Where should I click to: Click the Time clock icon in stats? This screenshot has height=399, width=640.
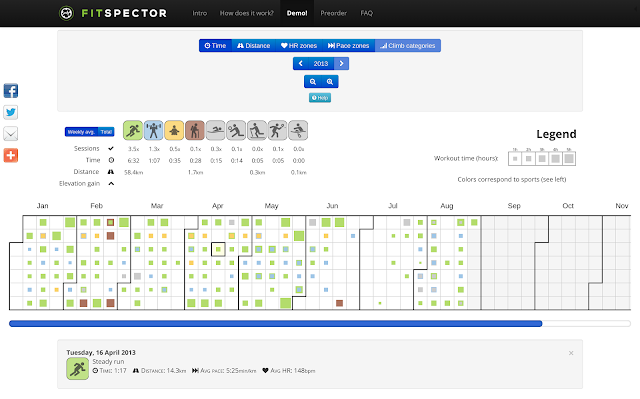pos(111,160)
